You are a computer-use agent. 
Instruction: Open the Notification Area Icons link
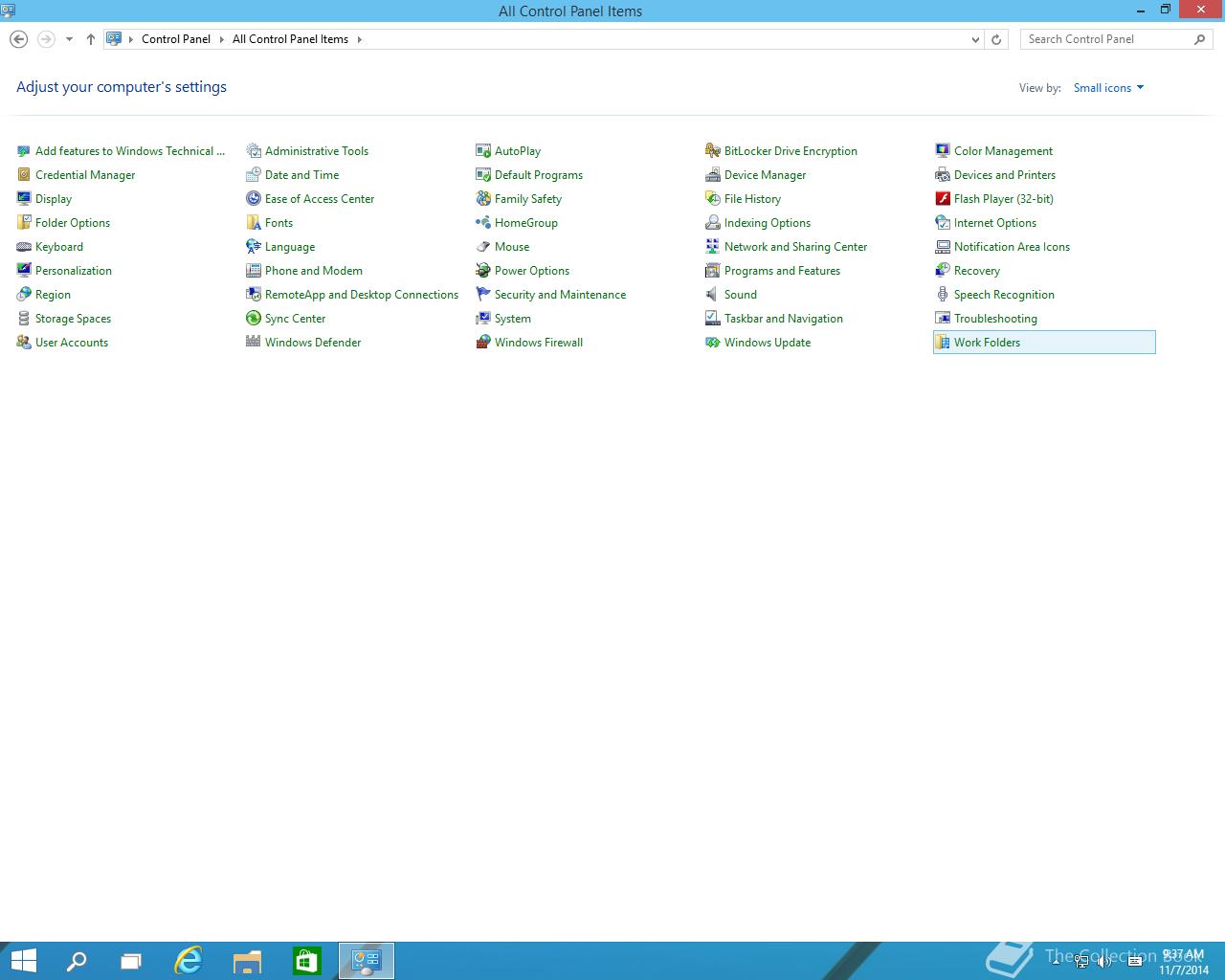(1012, 247)
